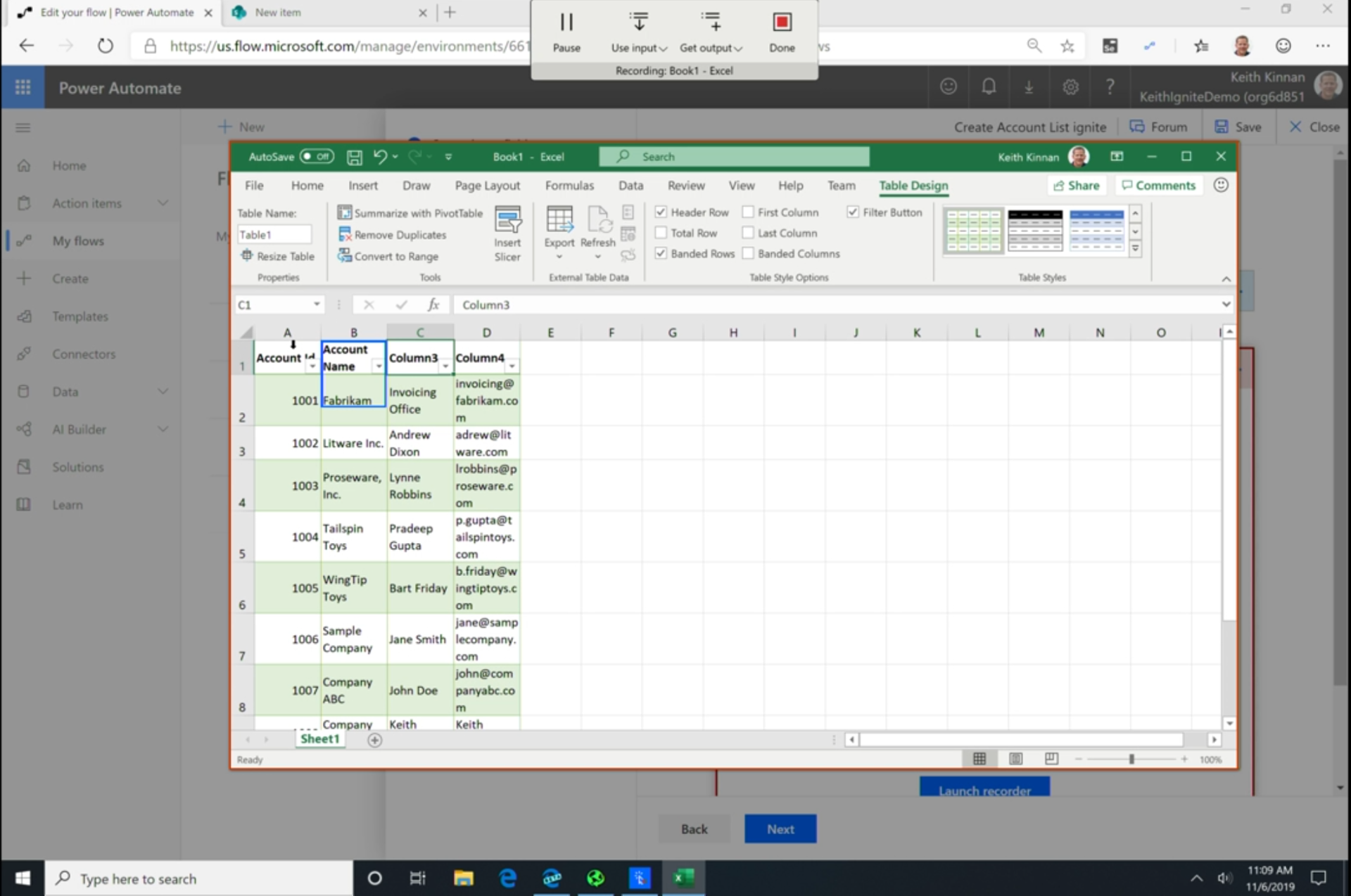Click Remove Duplicates tool

[392, 234]
